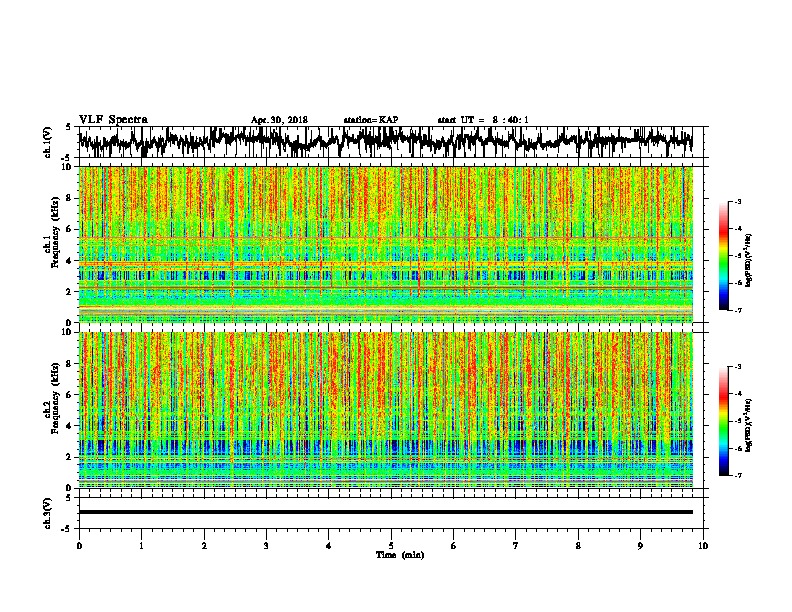Click the time axis tick label "3"
This screenshot has height=612, width=792.
point(266,546)
